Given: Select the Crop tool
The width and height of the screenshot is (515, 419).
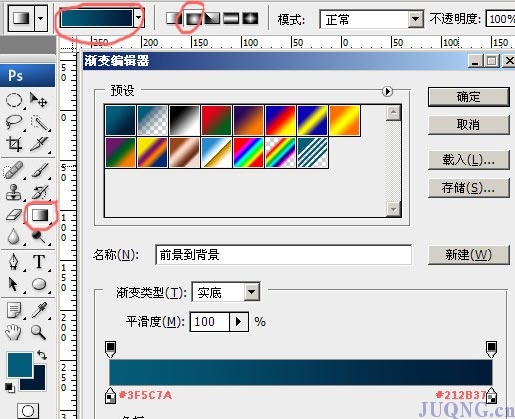Looking at the screenshot, I should pyautogui.click(x=14, y=144).
